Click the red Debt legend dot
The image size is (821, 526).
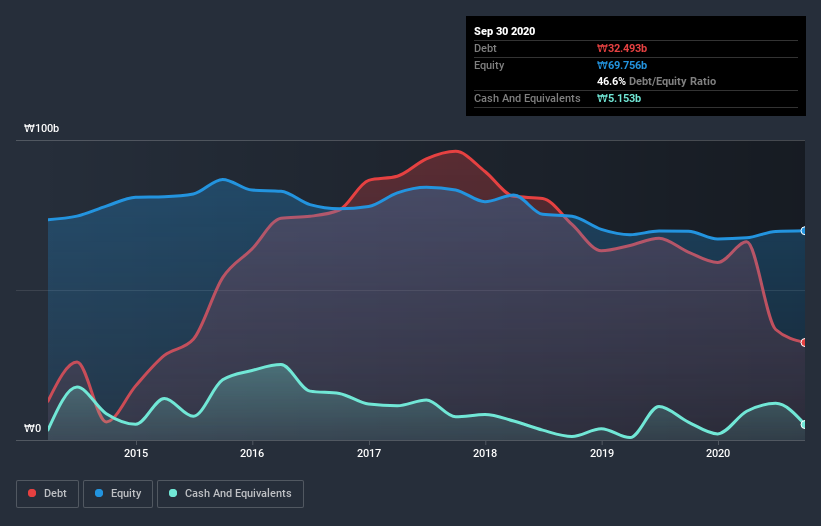[x=32, y=493]
